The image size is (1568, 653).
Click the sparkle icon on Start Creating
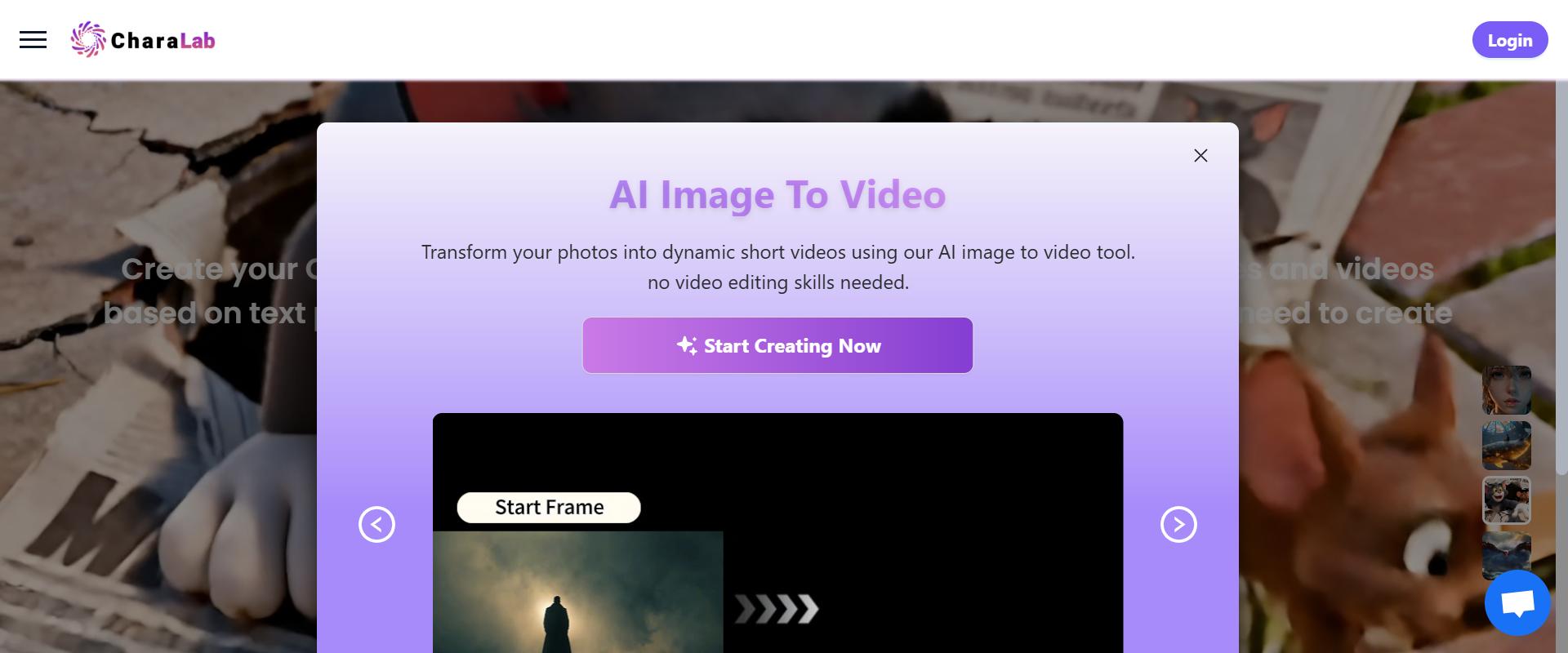pos(686,345)
